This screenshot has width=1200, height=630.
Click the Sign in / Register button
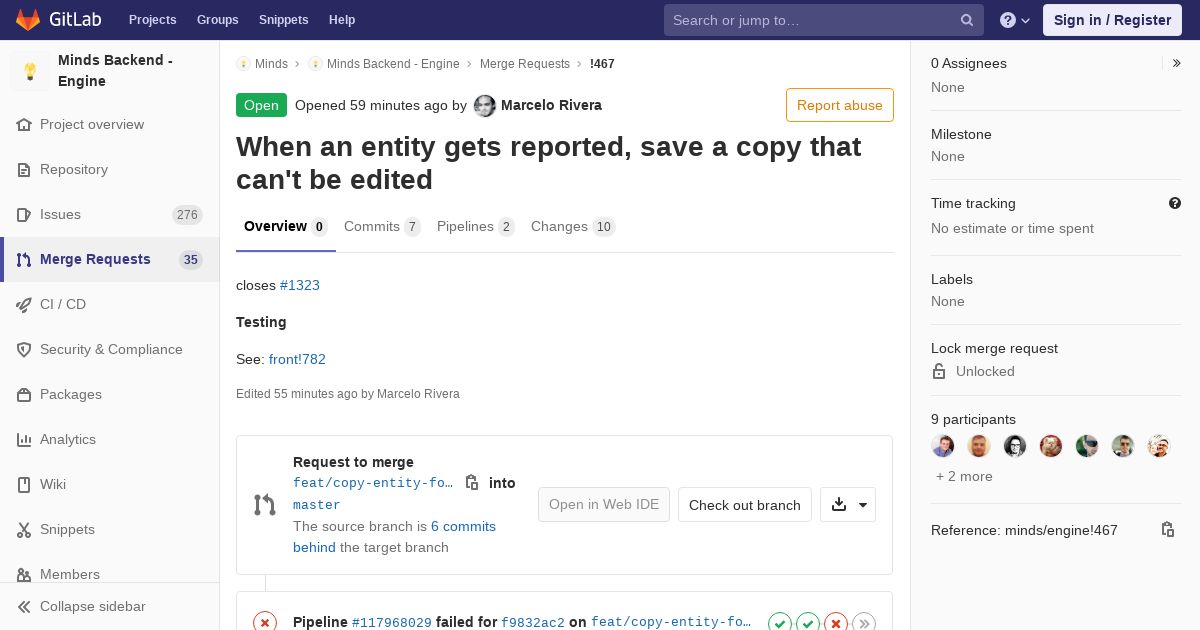pyautogui.click(x=1112, y=20)
